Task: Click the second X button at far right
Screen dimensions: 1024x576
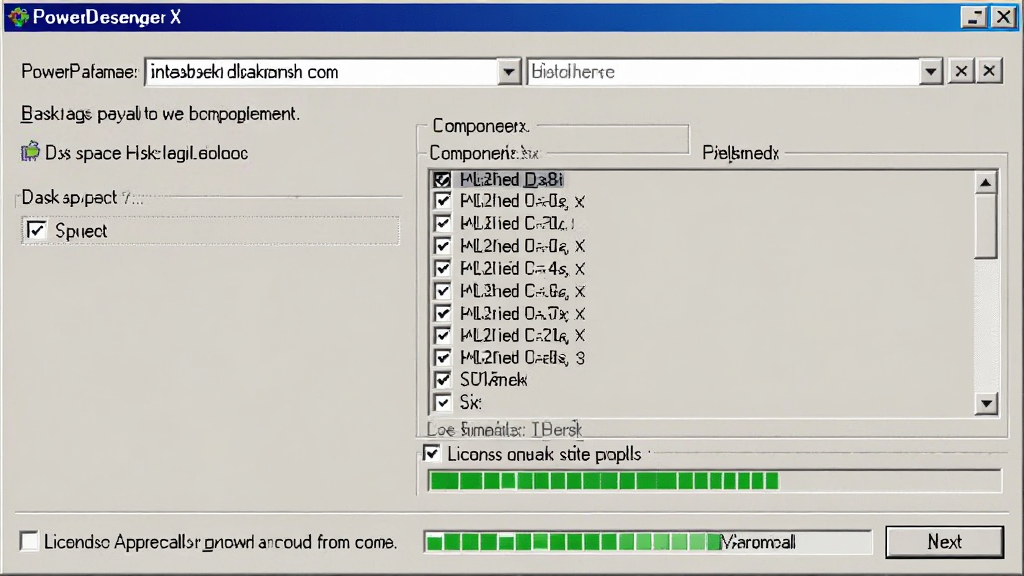Action: pos(989,71)
